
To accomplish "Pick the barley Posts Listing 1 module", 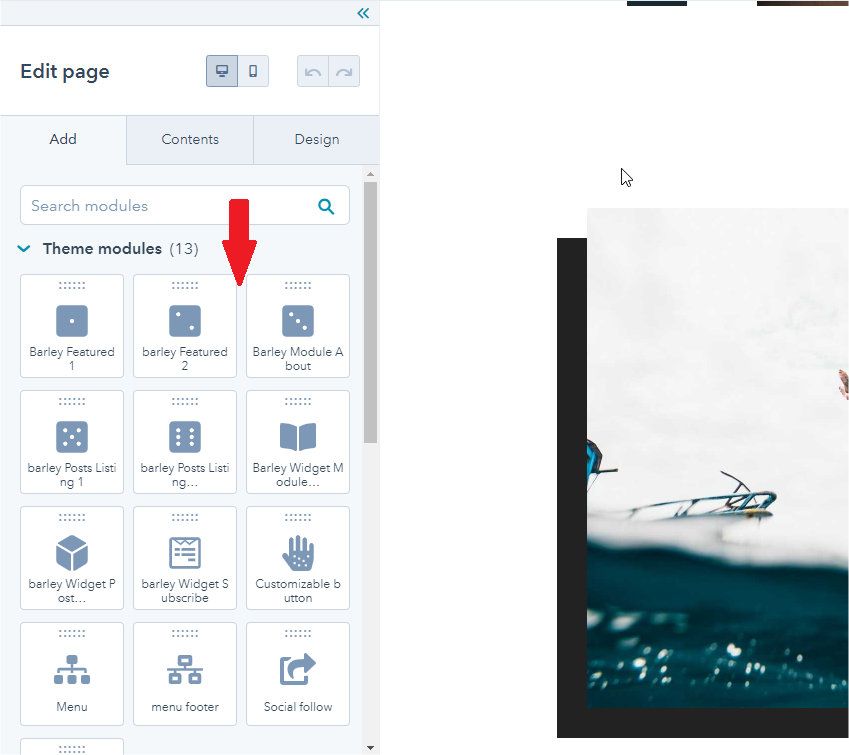I will (72, 442).
